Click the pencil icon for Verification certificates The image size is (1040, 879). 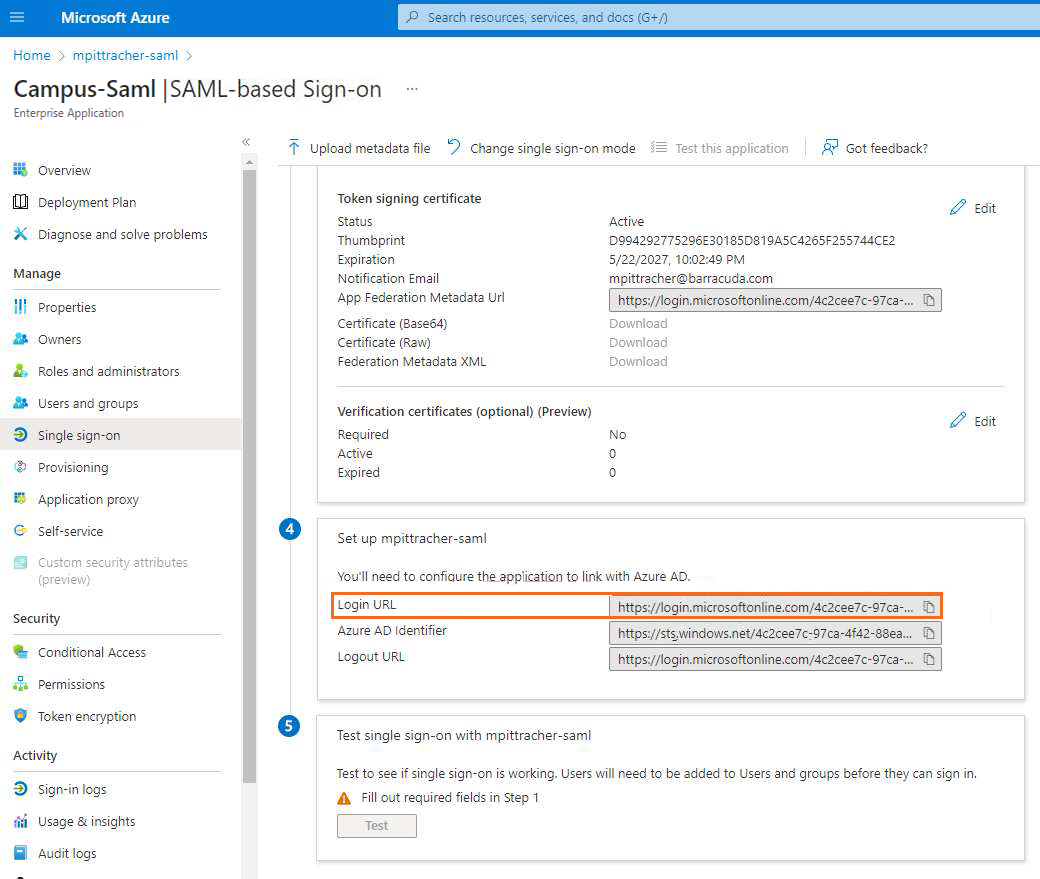(x=958, y=421)
